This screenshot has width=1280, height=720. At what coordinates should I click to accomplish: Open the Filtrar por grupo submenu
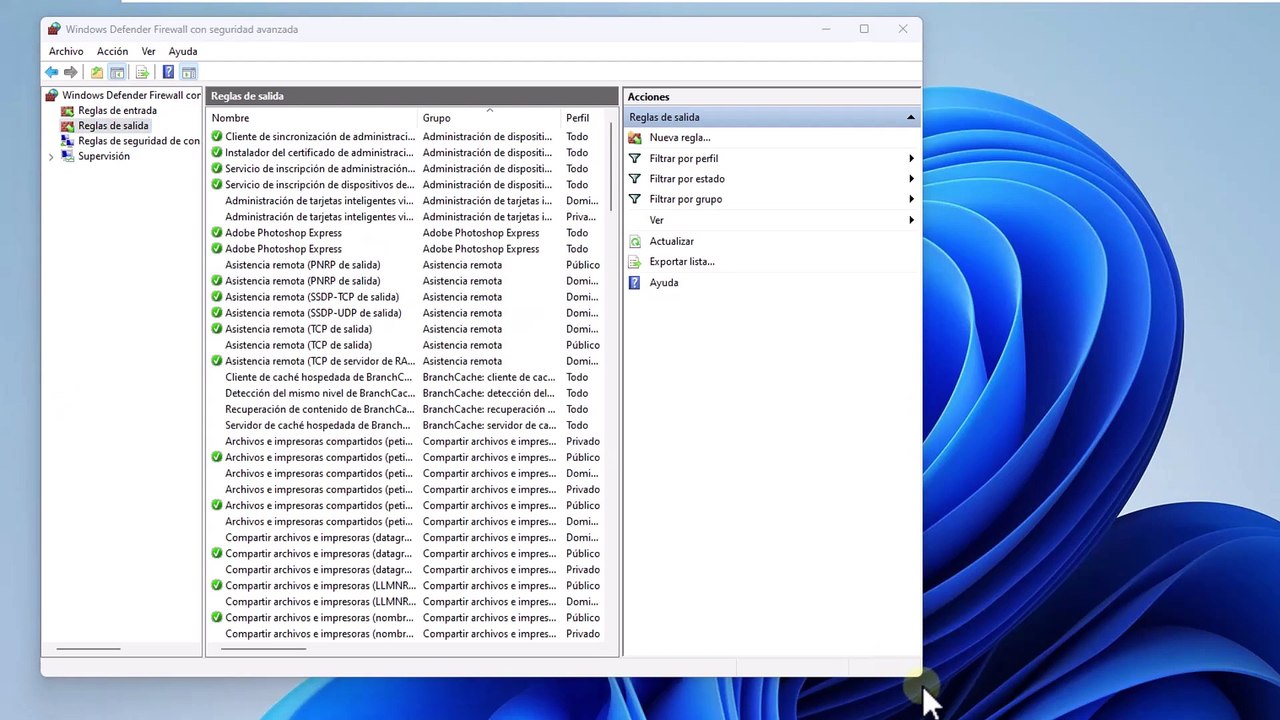tap(771, 199)
